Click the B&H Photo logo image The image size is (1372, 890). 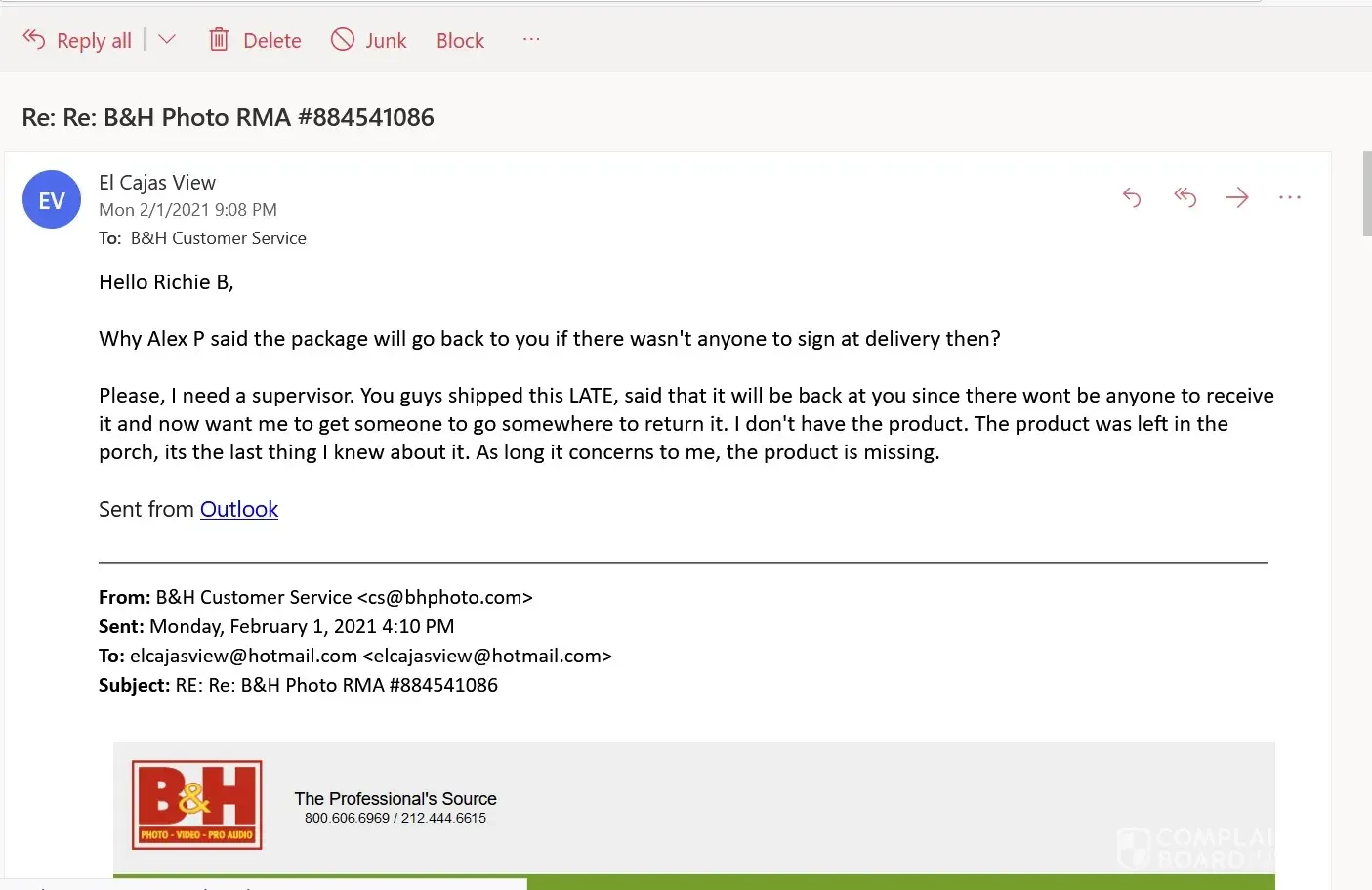pyautogui.click(x=197, y=805)
